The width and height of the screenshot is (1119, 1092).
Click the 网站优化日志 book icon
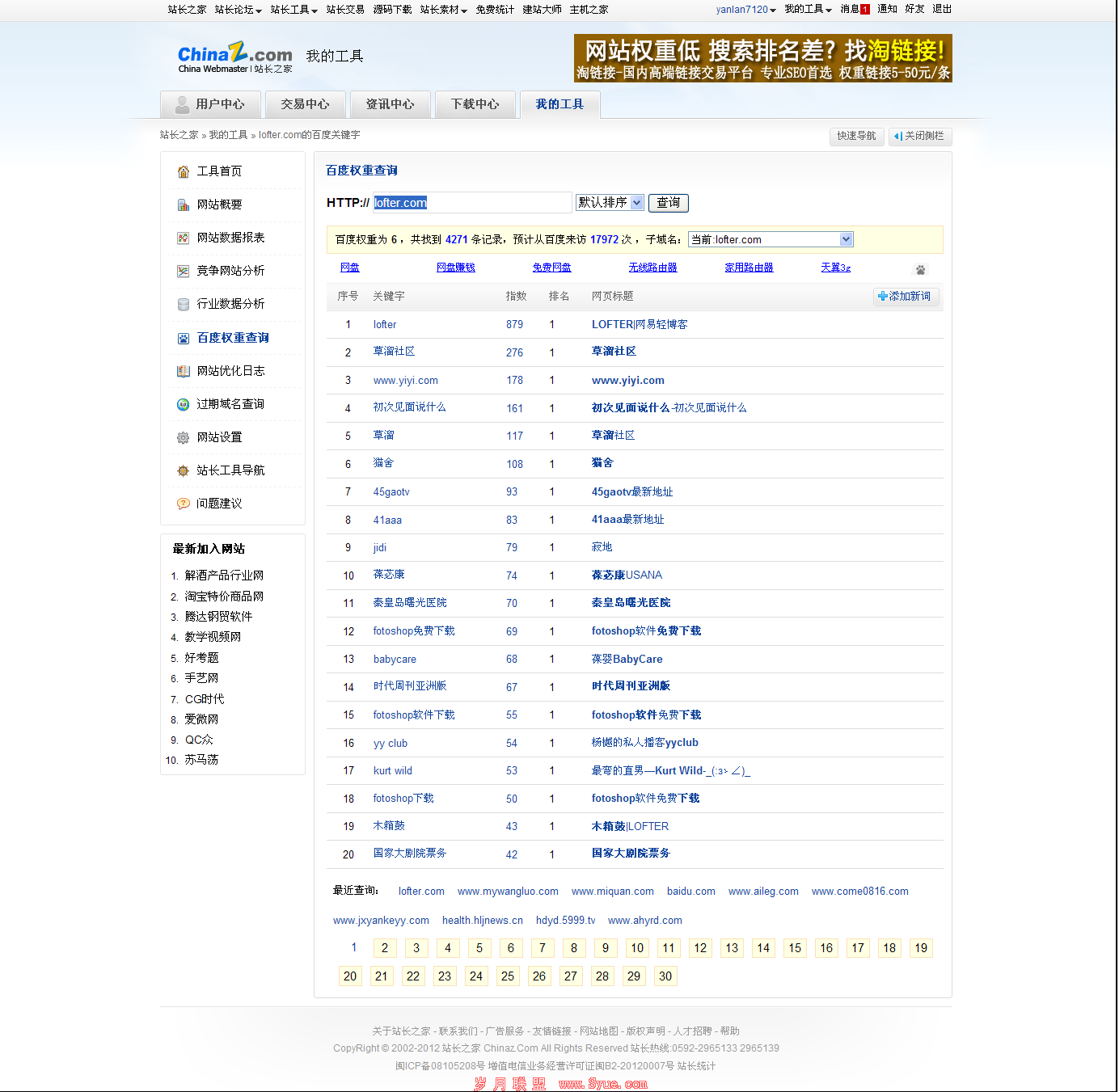[x=184, y=372]
